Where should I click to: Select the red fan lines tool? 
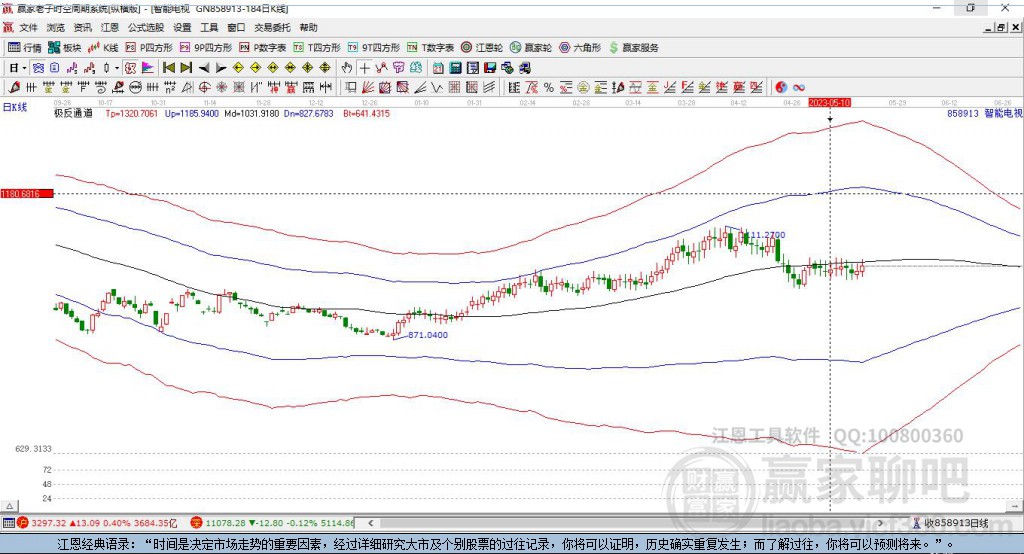pyautogui.click(x=368, y=88)
